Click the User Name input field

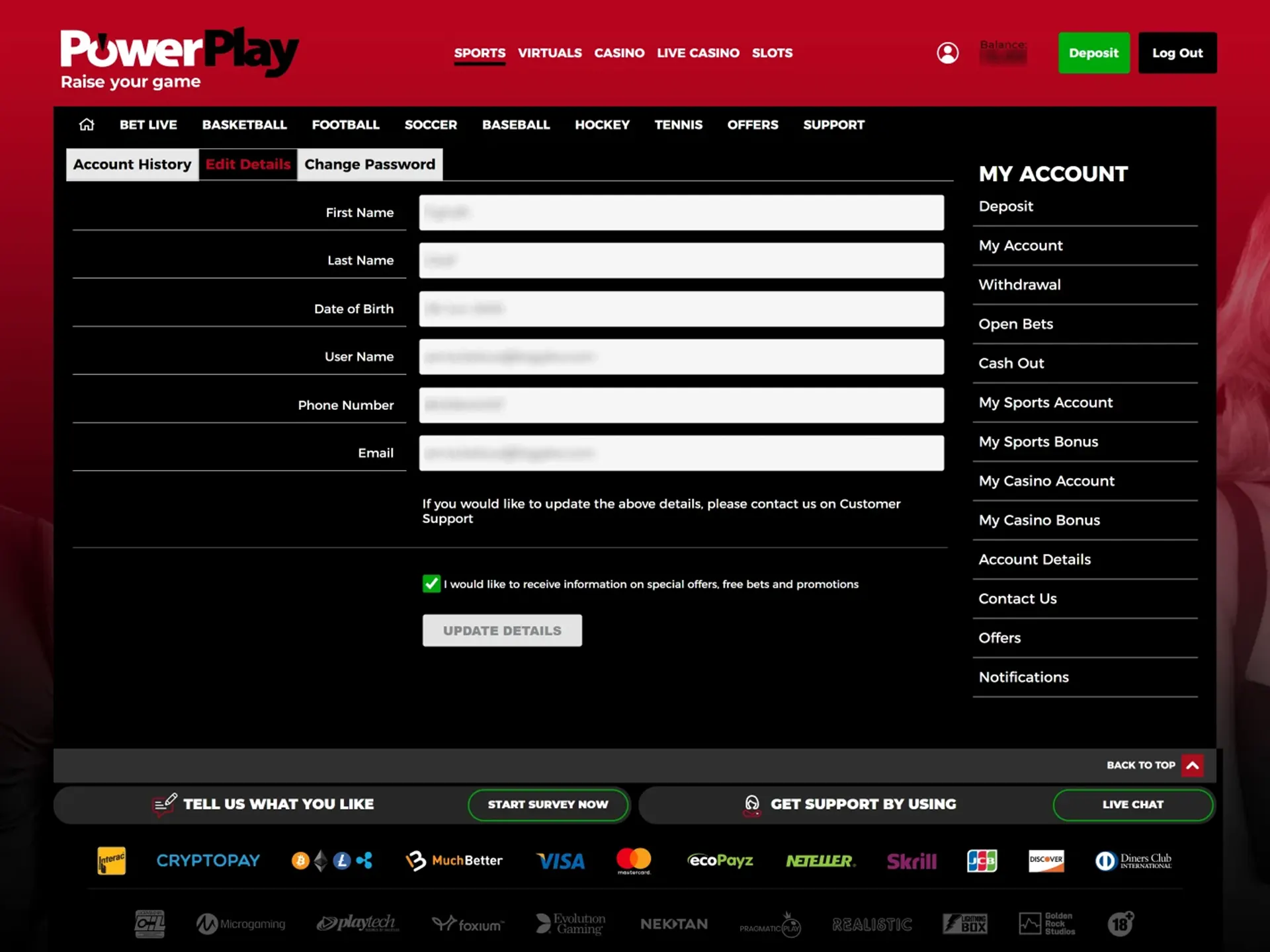(x=681, y=357)
